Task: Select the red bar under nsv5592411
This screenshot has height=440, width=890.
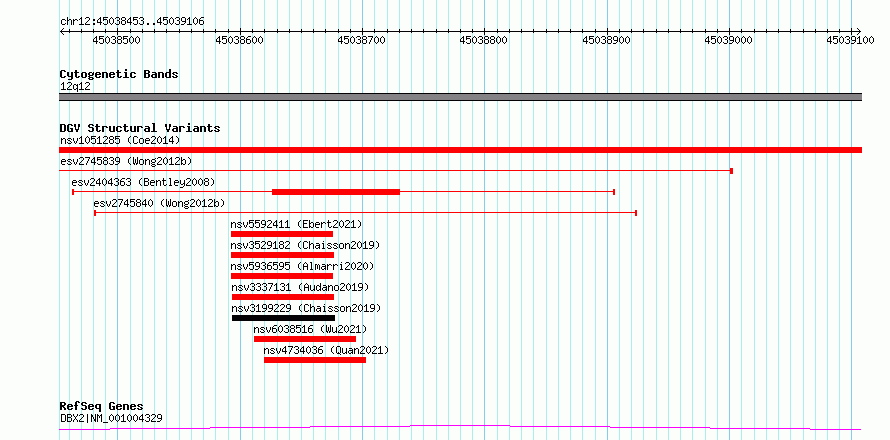Action: tap(282, 234)
